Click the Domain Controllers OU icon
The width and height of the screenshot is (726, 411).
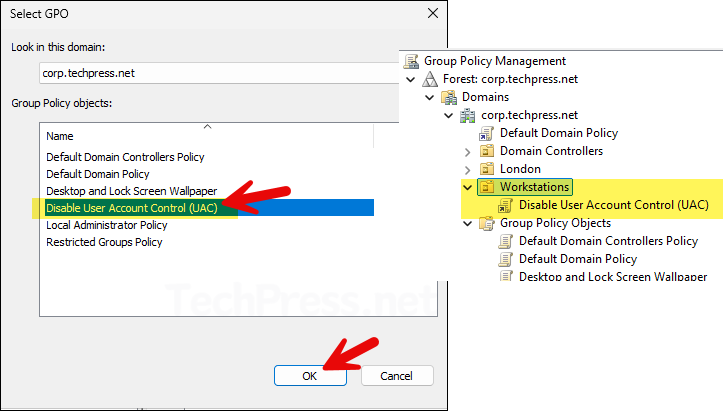tap(487, 151)
